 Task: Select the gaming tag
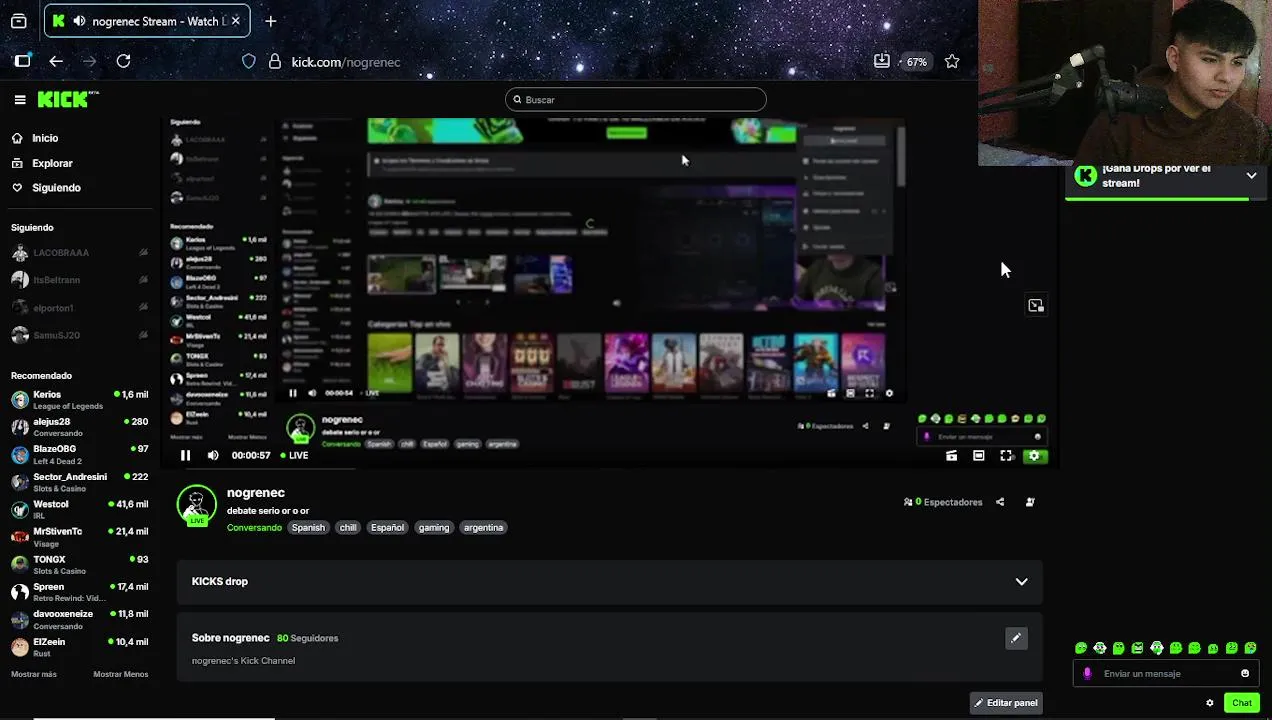(434, 527)
